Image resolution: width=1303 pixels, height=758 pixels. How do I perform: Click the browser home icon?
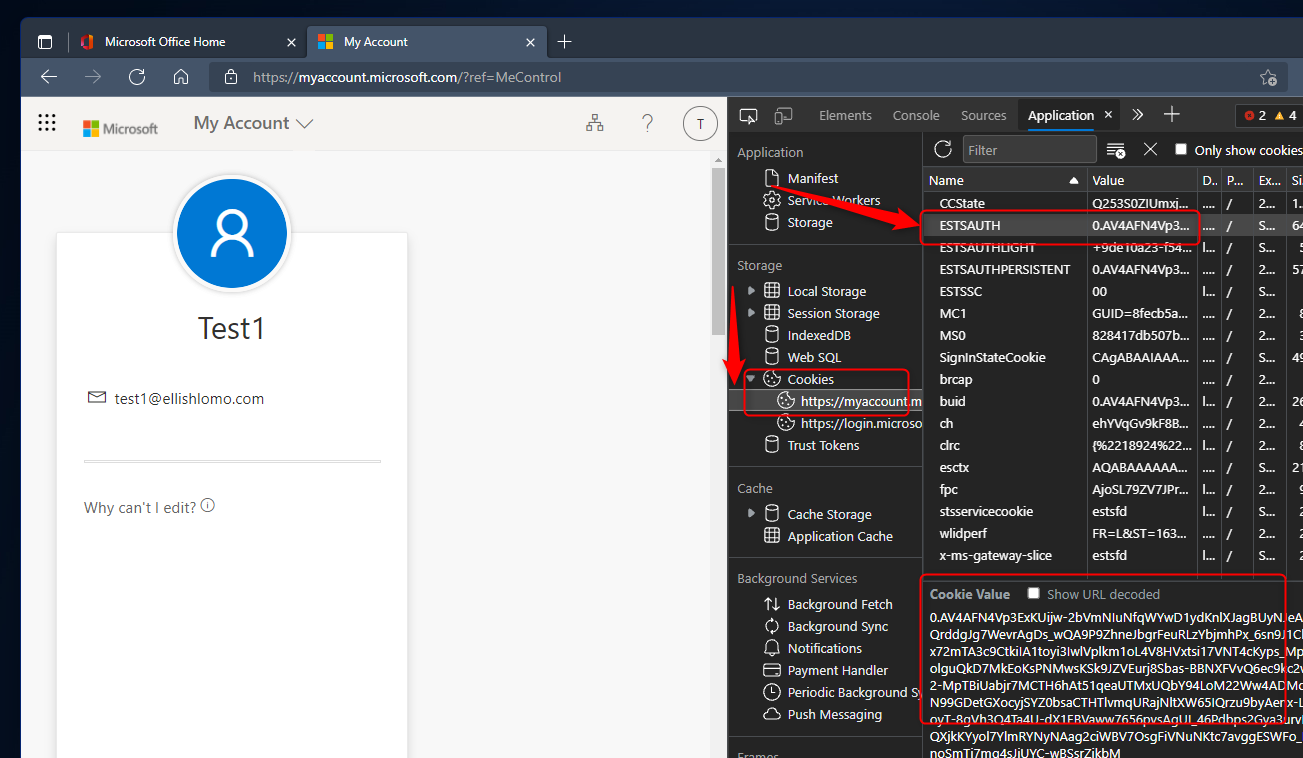click(181, 77)
